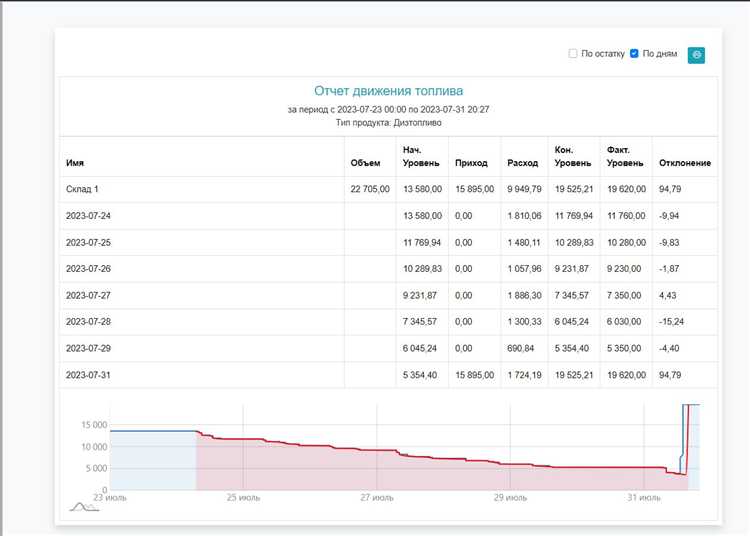The width and height of the screenshot is (750, 536).
Task: Click the Приход column header
Action: tap(471, 163)
